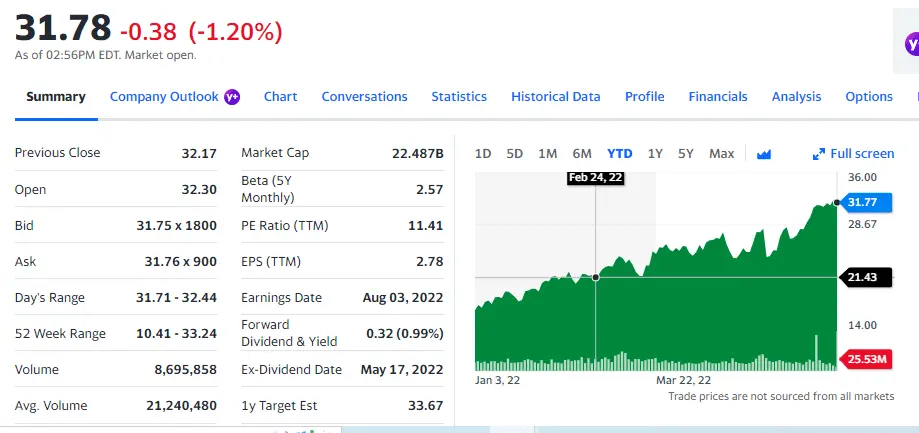The image size is (919, 433).
Task: Switch the chart type using the area-chart icon
Action: [x=765, y=154]
